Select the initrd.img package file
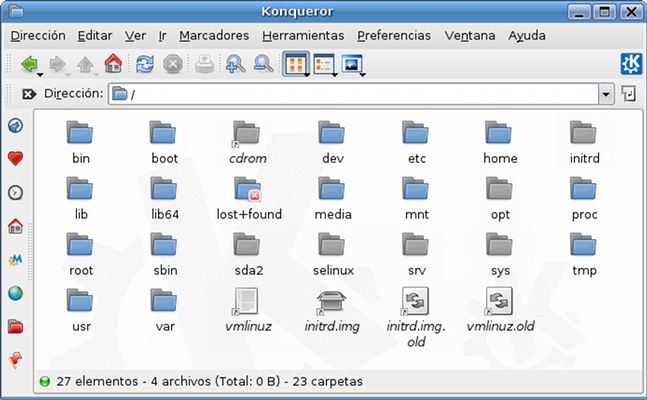 click(332, 311)
